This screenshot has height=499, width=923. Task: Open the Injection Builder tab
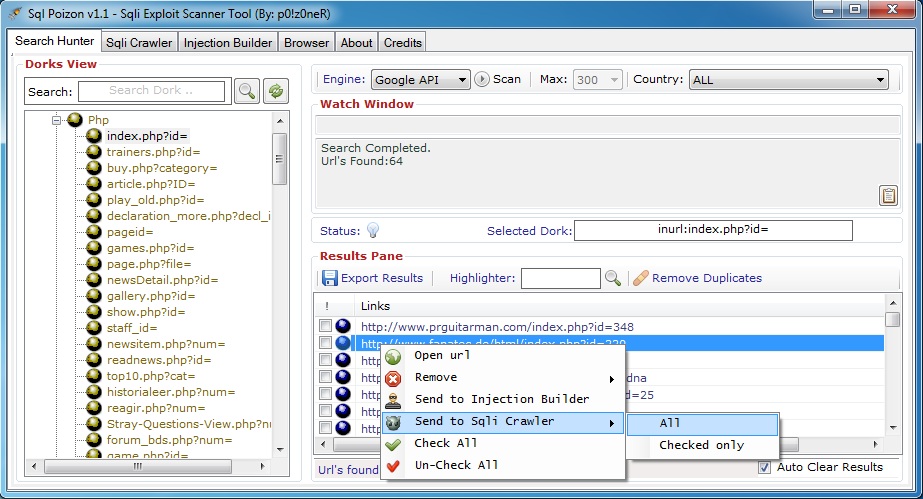pos(228,42)
